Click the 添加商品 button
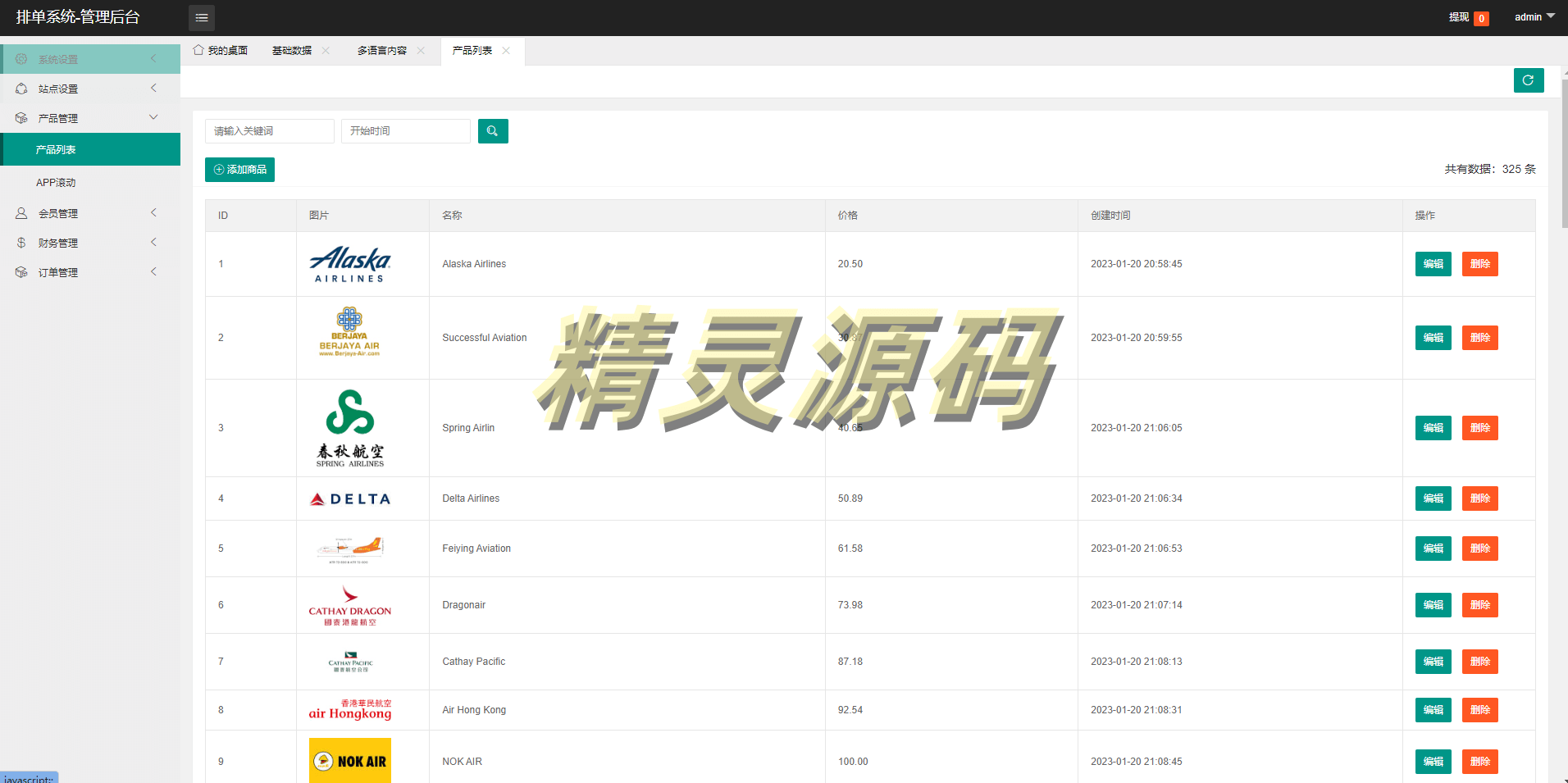This screenshot has height=783, width=1568. tap(239, 170)
